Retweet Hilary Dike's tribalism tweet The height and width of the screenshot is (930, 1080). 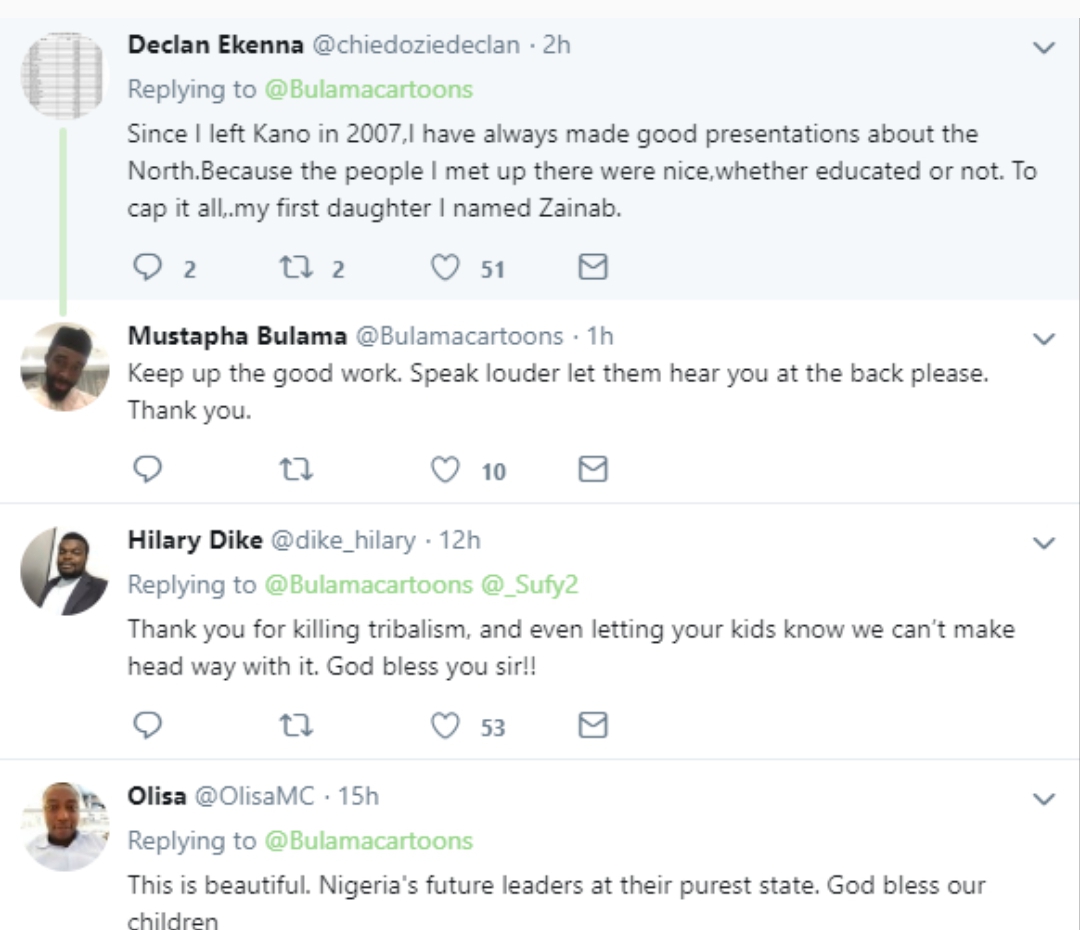pos(296,725)
